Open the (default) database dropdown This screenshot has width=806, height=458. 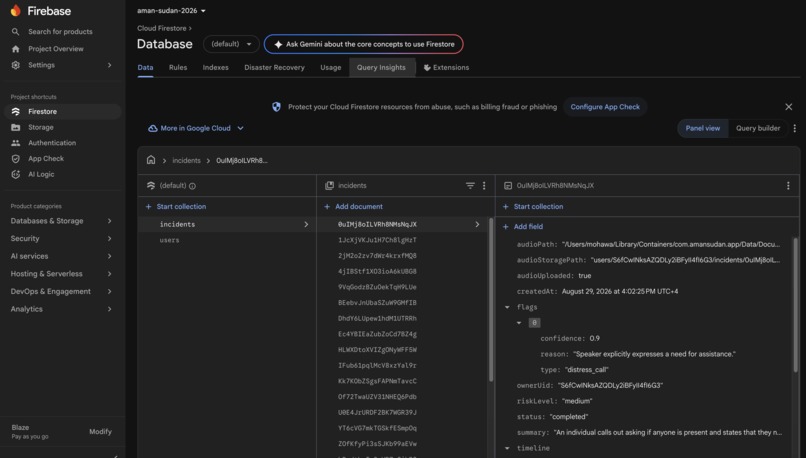pos(231,44)
